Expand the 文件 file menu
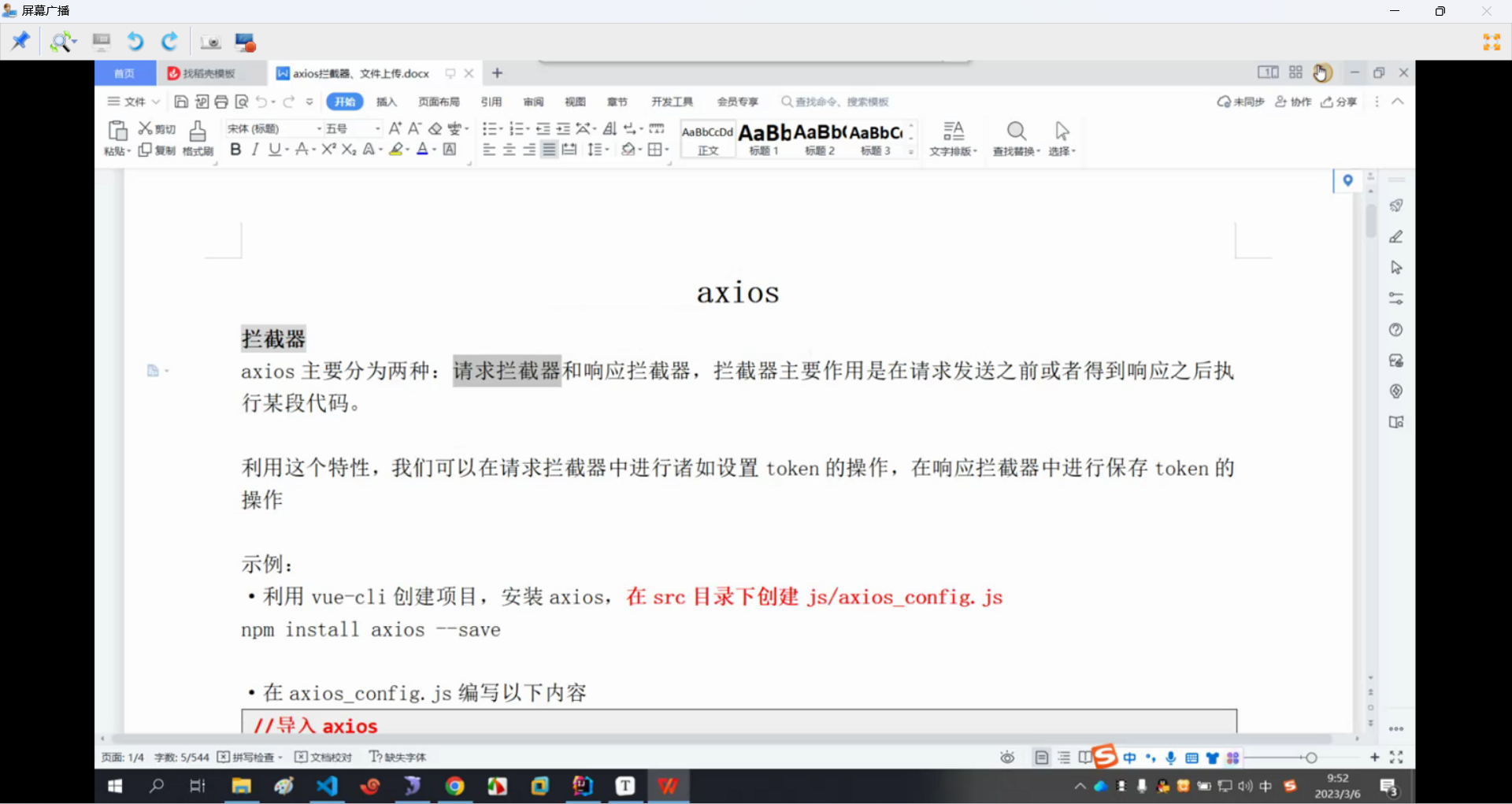Image resolution: width=1512 pixels, height=804 pixels. click(134, 102)
